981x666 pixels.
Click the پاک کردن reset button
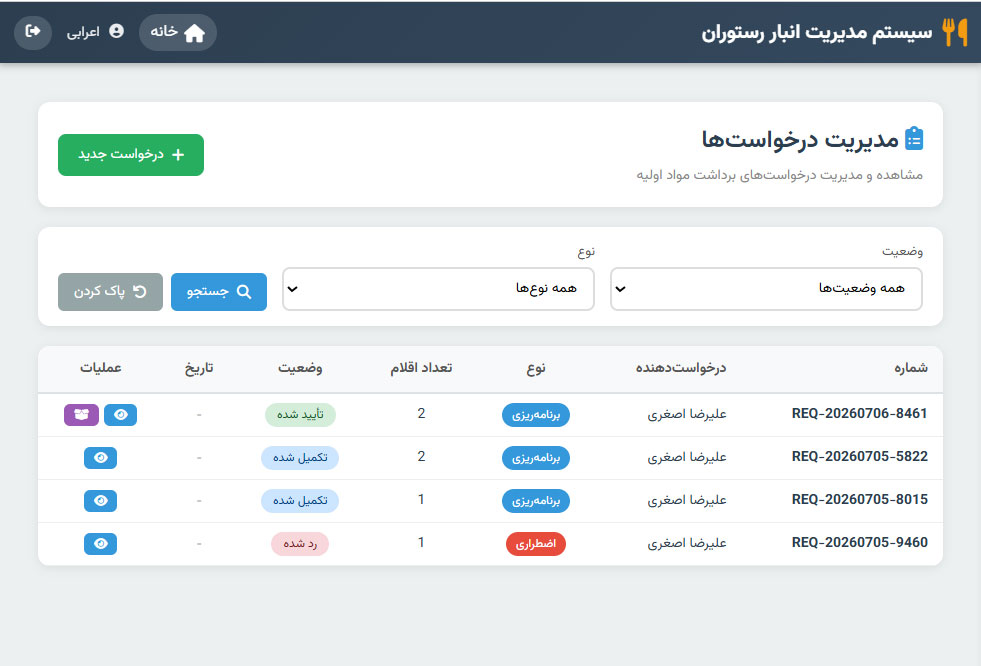tap(110, 291)
